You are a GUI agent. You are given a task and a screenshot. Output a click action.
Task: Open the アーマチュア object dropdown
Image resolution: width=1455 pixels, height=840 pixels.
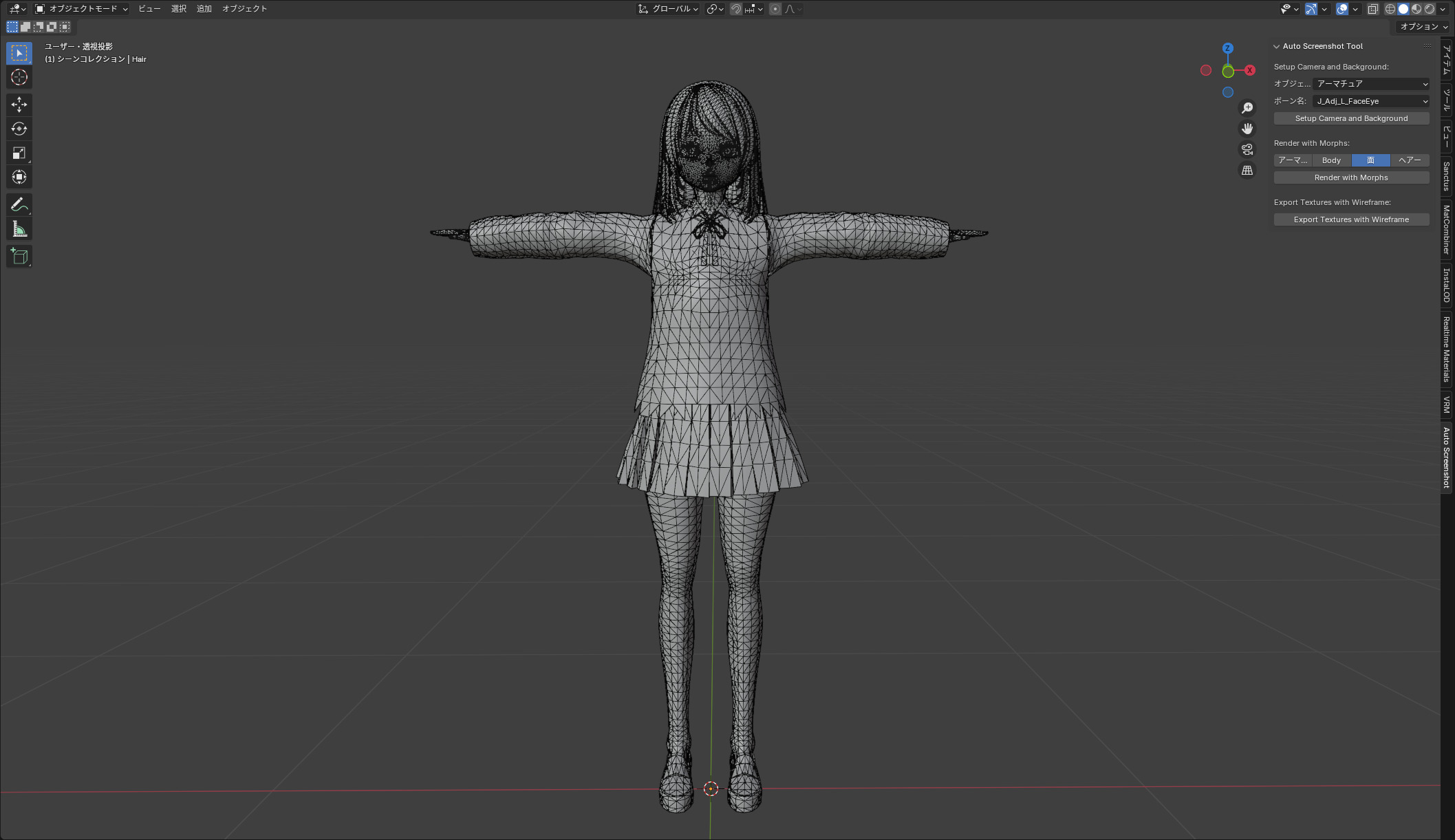(x=1372, y=83)
